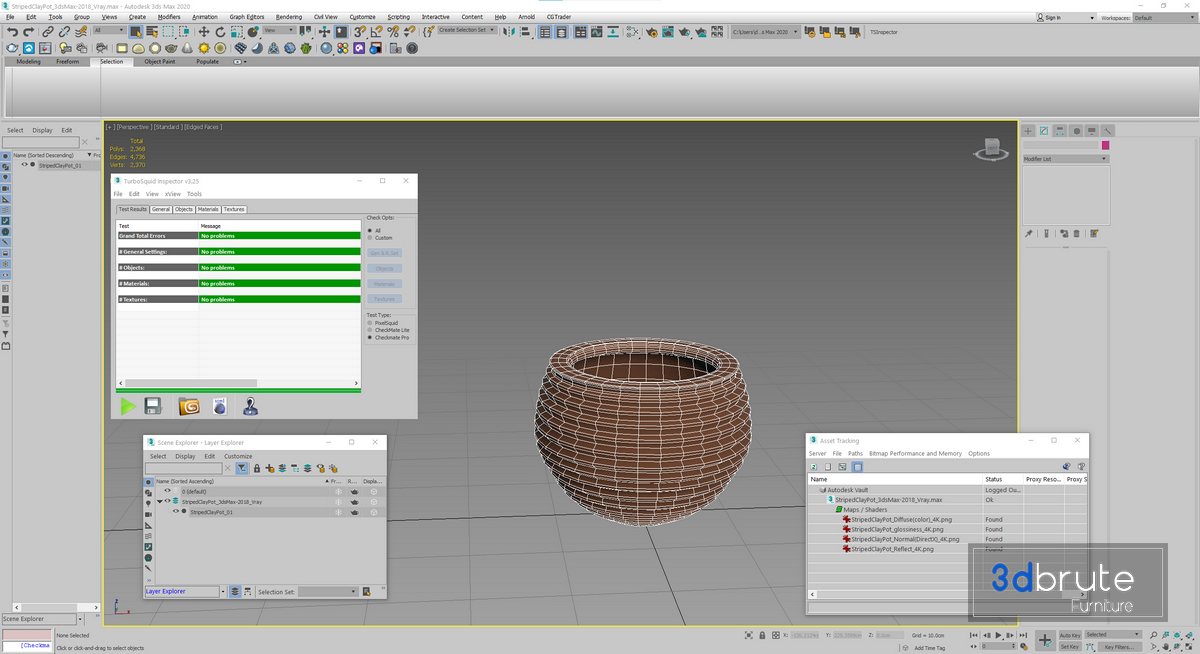The width and height of the screenshot is (1200, 654).
Task: Pin the modifier stack
Action: 1029,234
